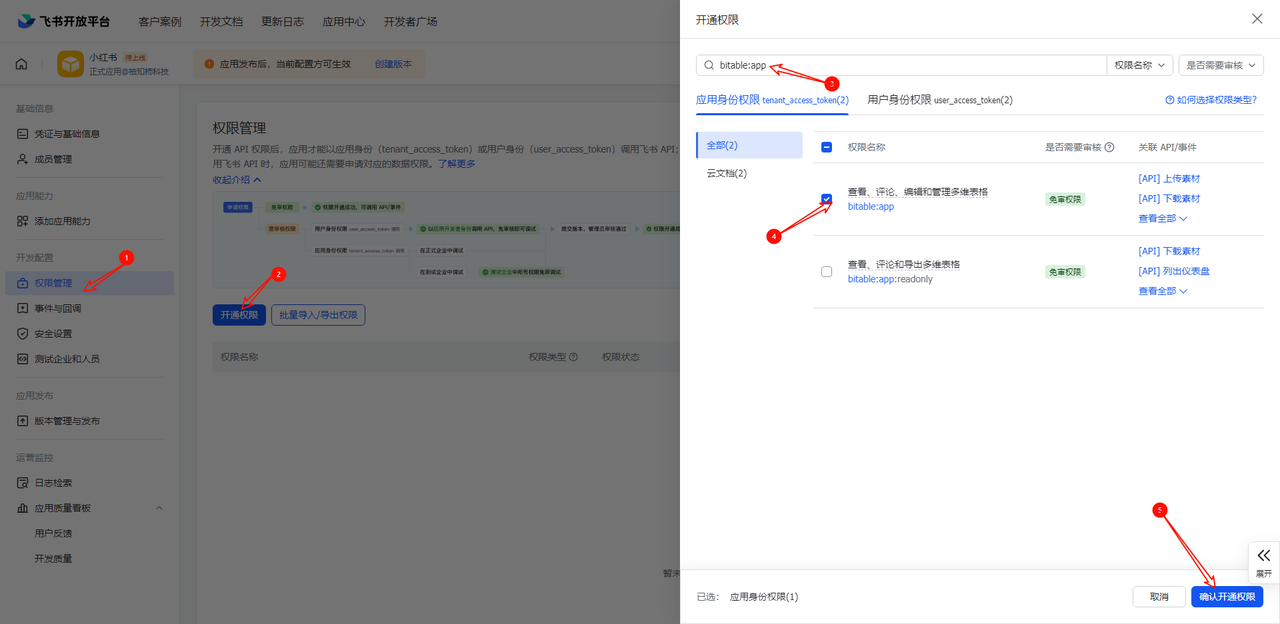The image size is (1280, 624).
Task: Toggle the select-all checkbox in table header
Action: click(x=826, y=147)
